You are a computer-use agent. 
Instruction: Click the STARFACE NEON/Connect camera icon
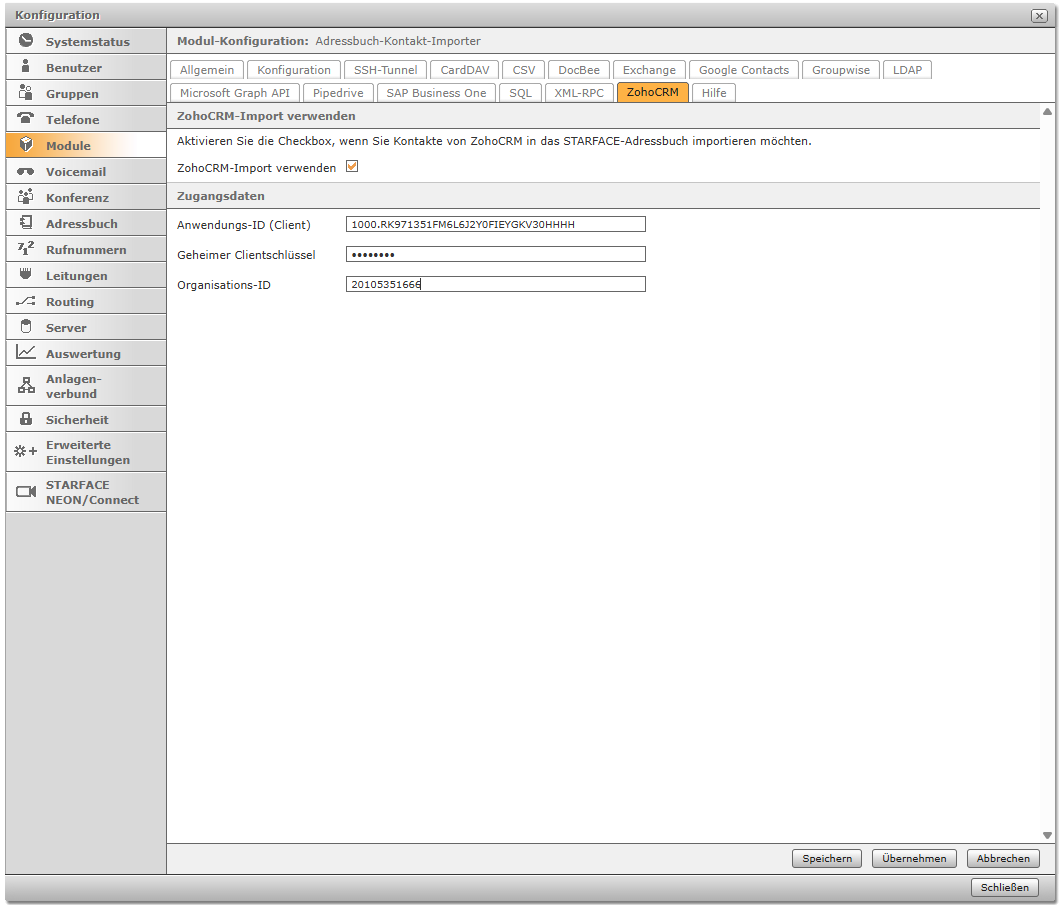(x=26, y=492)
